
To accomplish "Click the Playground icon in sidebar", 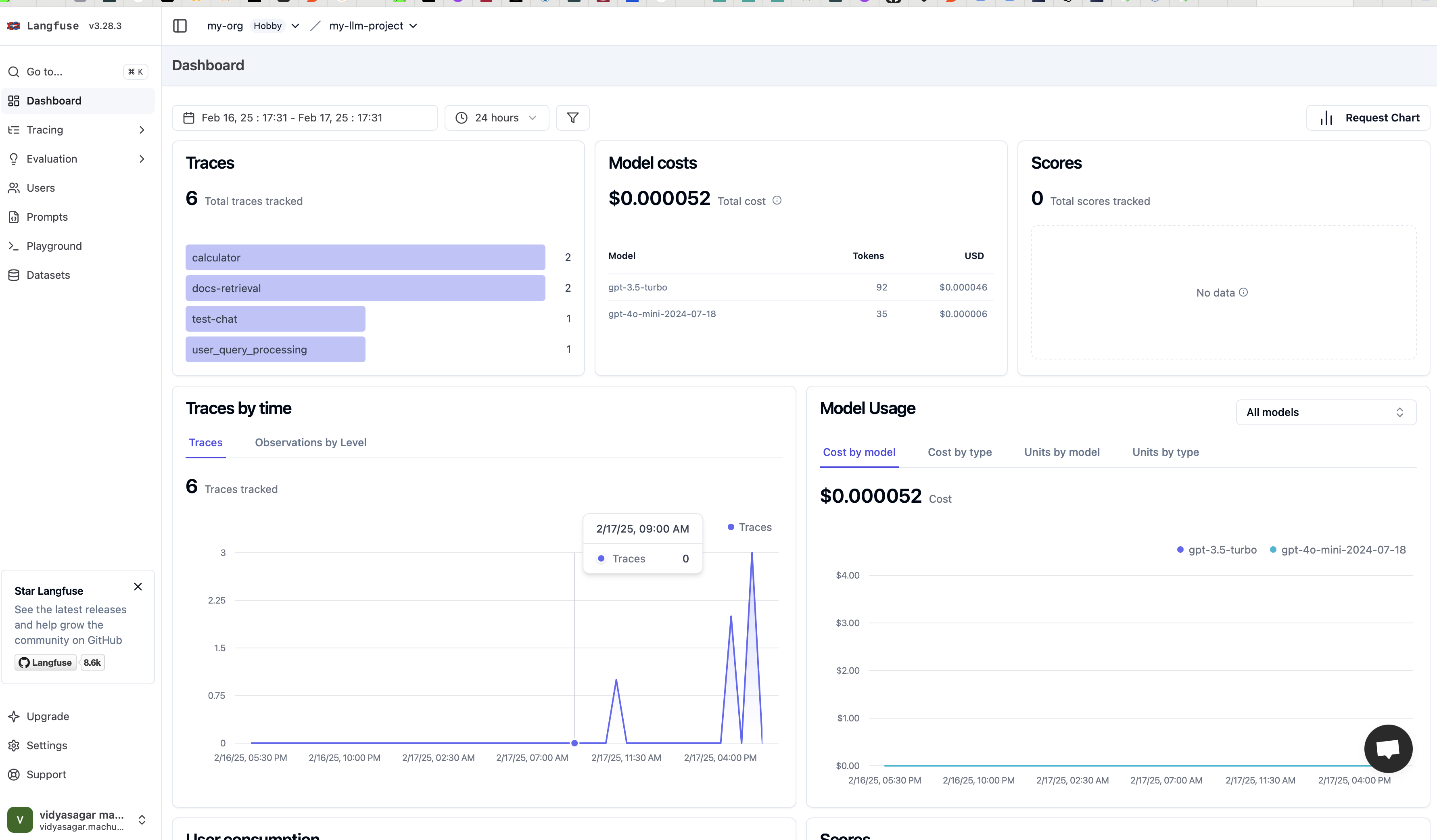I will 14,245.
